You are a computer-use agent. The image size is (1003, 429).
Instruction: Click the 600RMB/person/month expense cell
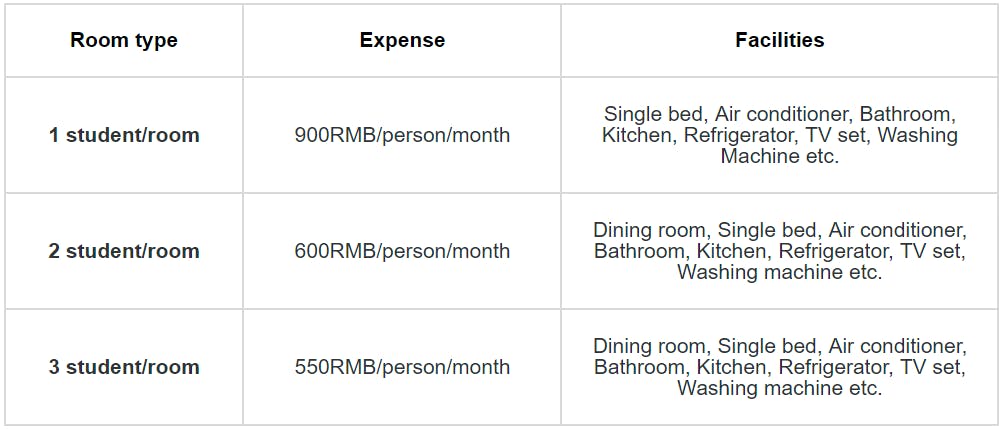coord(402,251)
